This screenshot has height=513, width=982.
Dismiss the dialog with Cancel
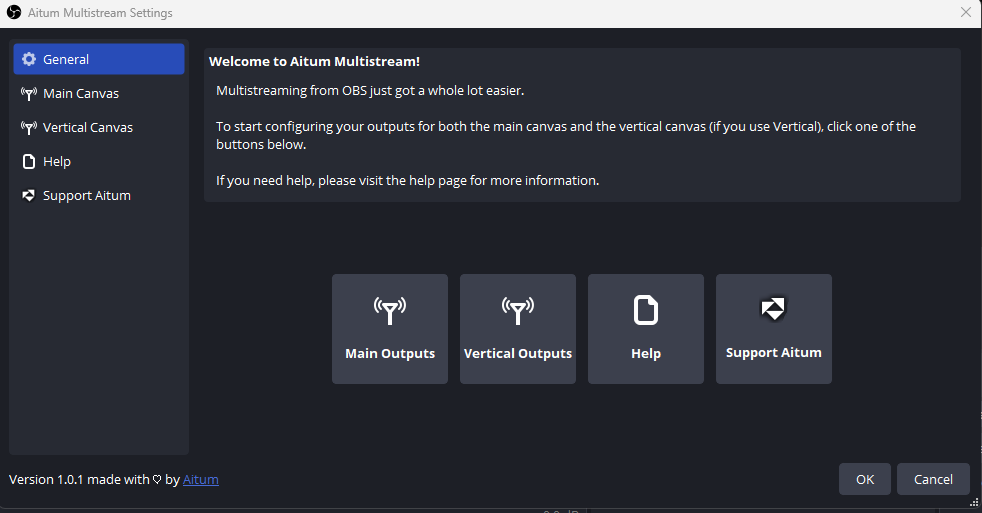pyautogui.click(x=933, y=479)
